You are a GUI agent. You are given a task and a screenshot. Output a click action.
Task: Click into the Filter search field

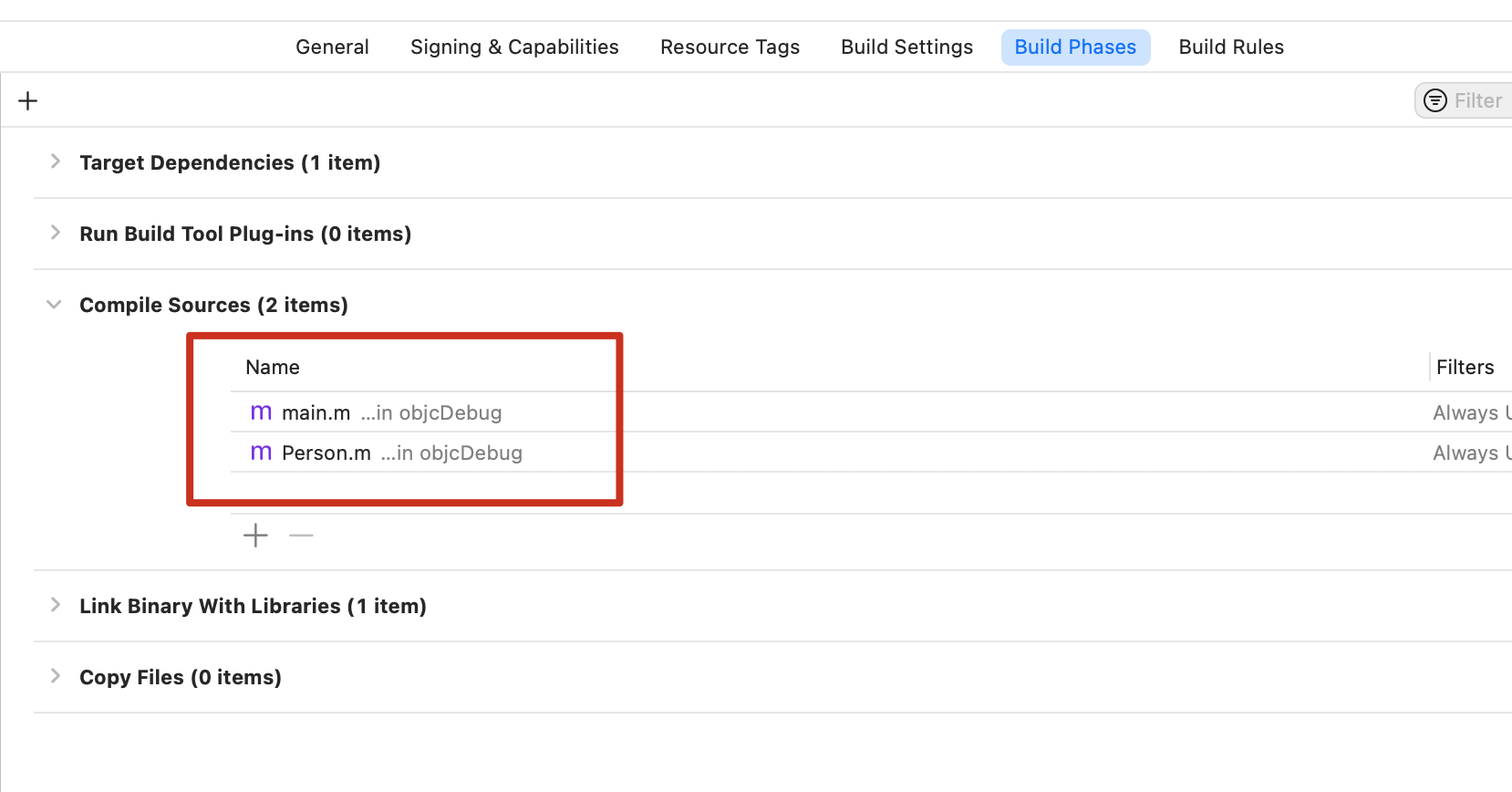point(1477,100)
